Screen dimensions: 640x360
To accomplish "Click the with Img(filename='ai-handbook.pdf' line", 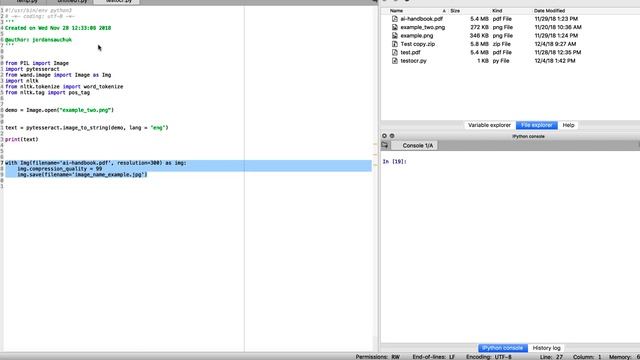I will tap(96, 163).
